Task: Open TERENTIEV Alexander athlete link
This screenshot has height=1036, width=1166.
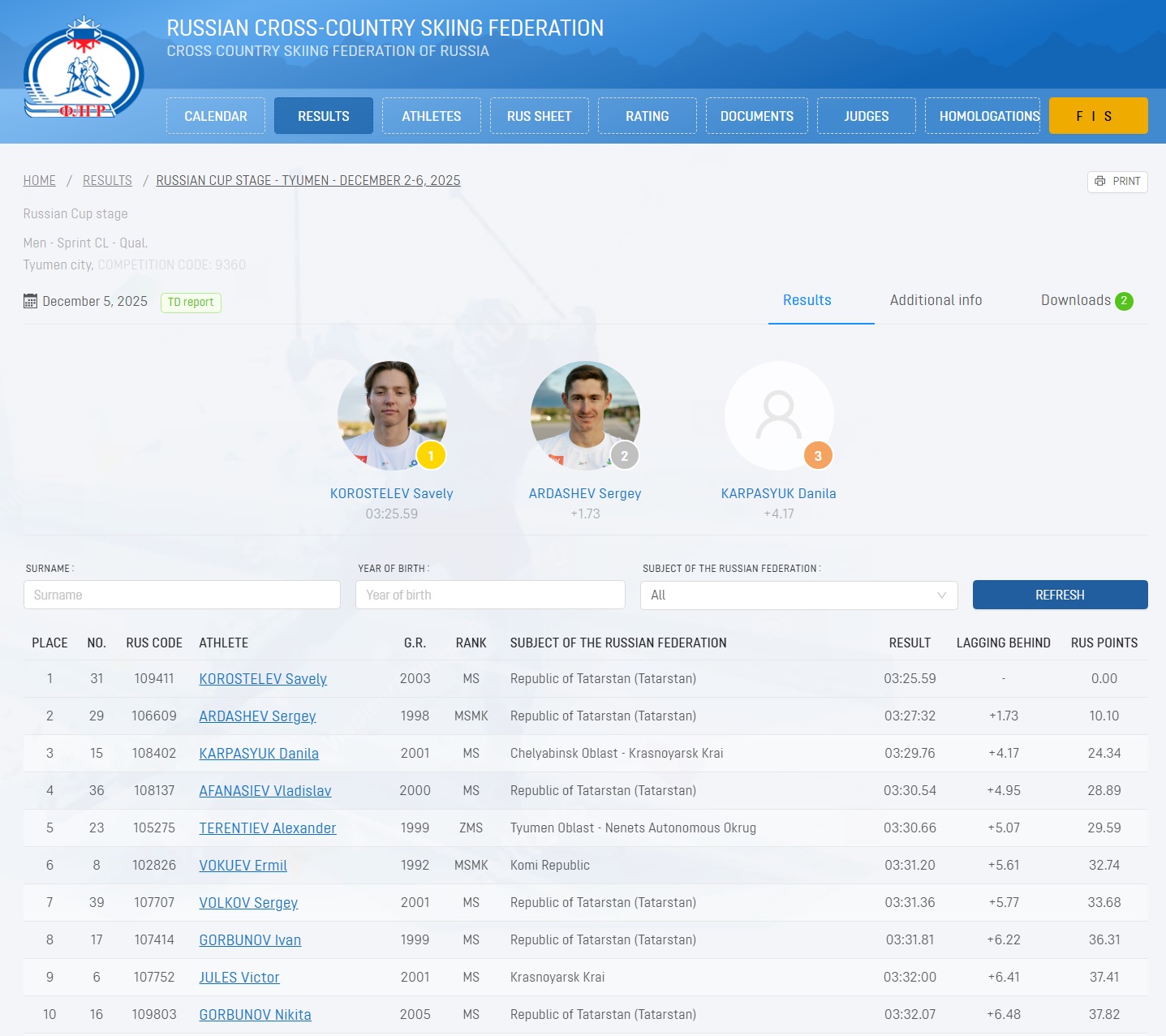Action: (x=268, y=828)
